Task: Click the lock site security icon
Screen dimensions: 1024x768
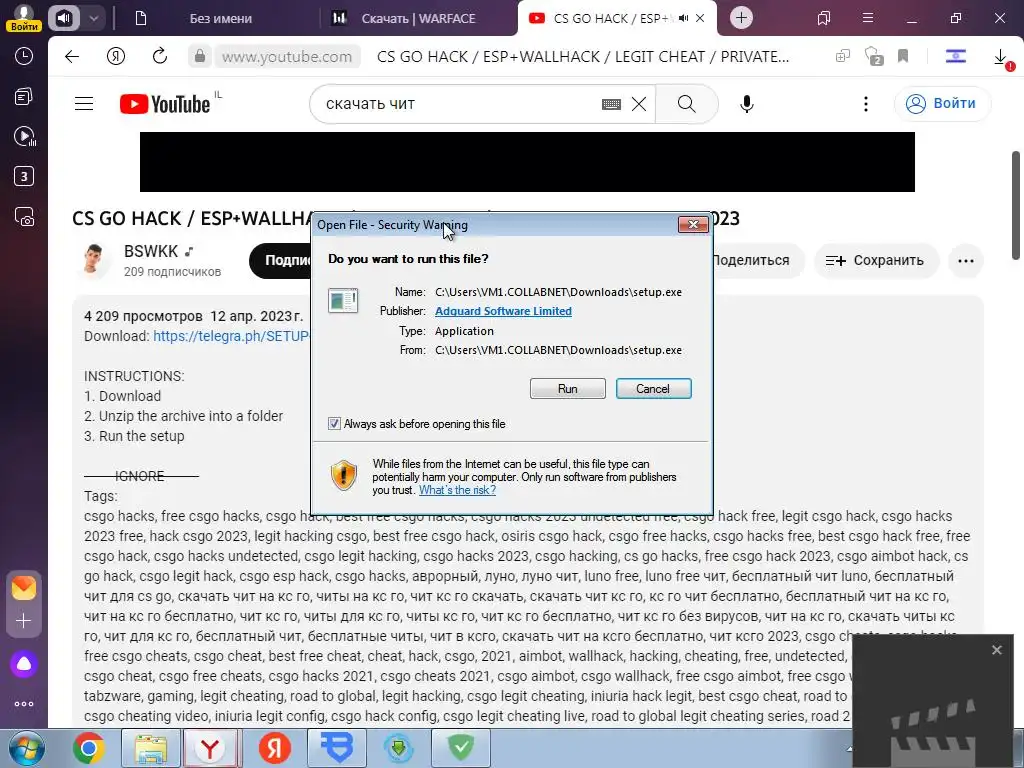Action: 200,57
